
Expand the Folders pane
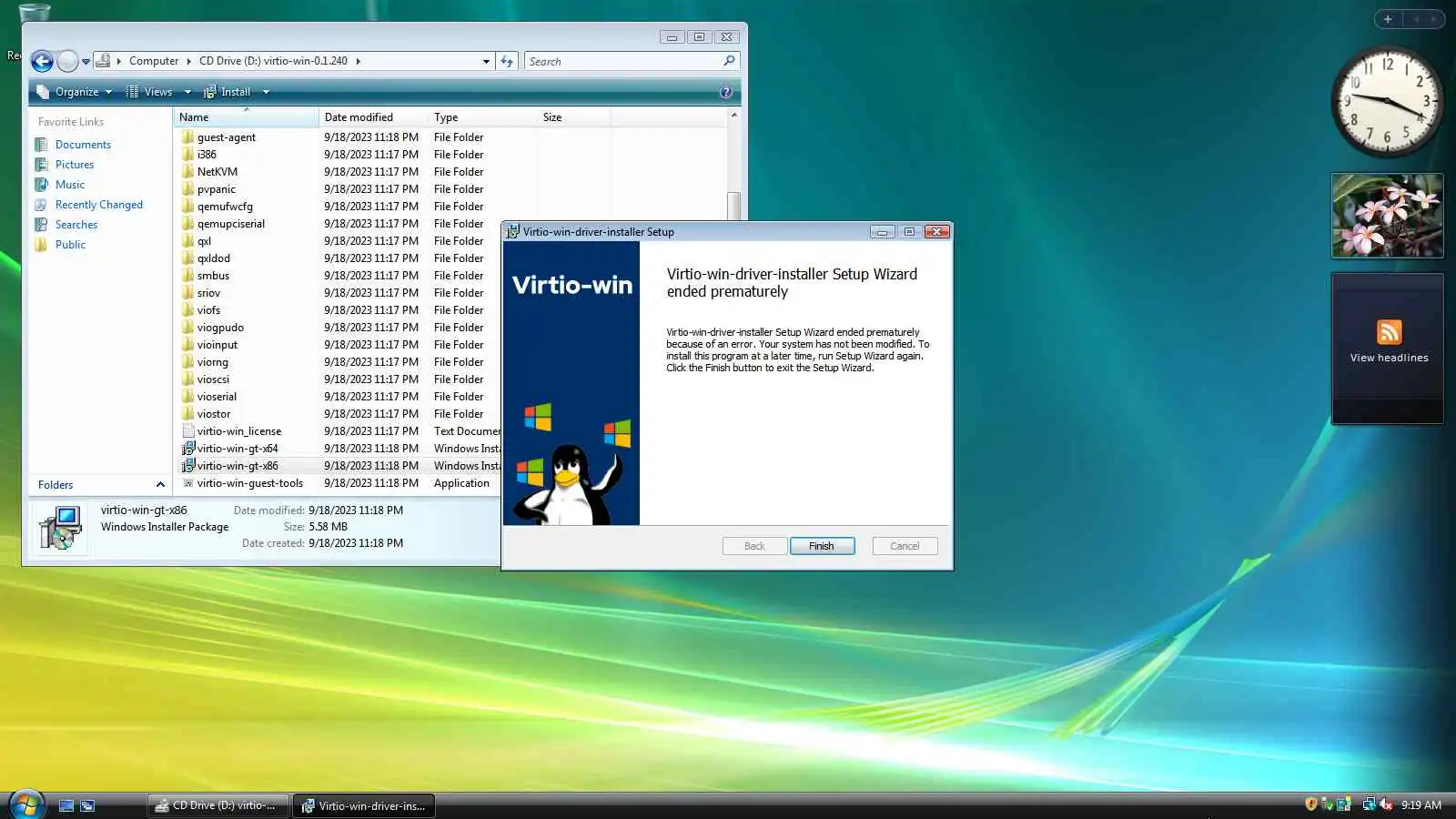(x=160, y=485)
